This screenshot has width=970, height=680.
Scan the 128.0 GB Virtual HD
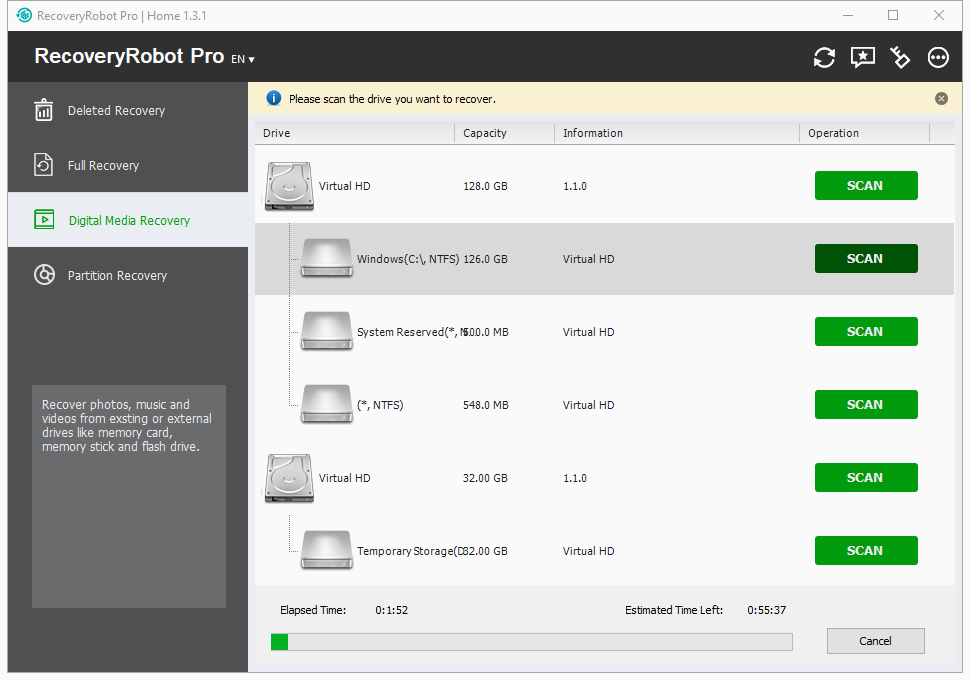point(865,186)
